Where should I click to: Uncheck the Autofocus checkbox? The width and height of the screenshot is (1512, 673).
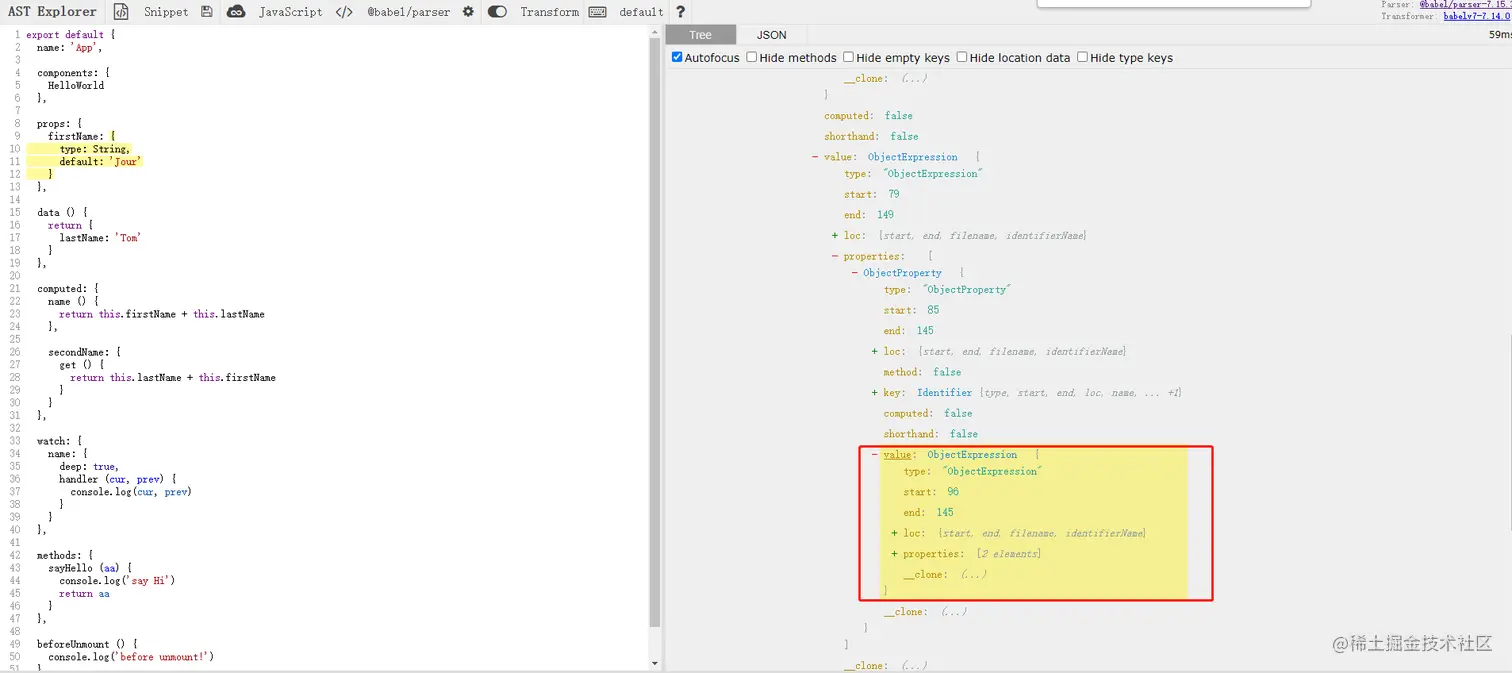[x=677, y=57]
